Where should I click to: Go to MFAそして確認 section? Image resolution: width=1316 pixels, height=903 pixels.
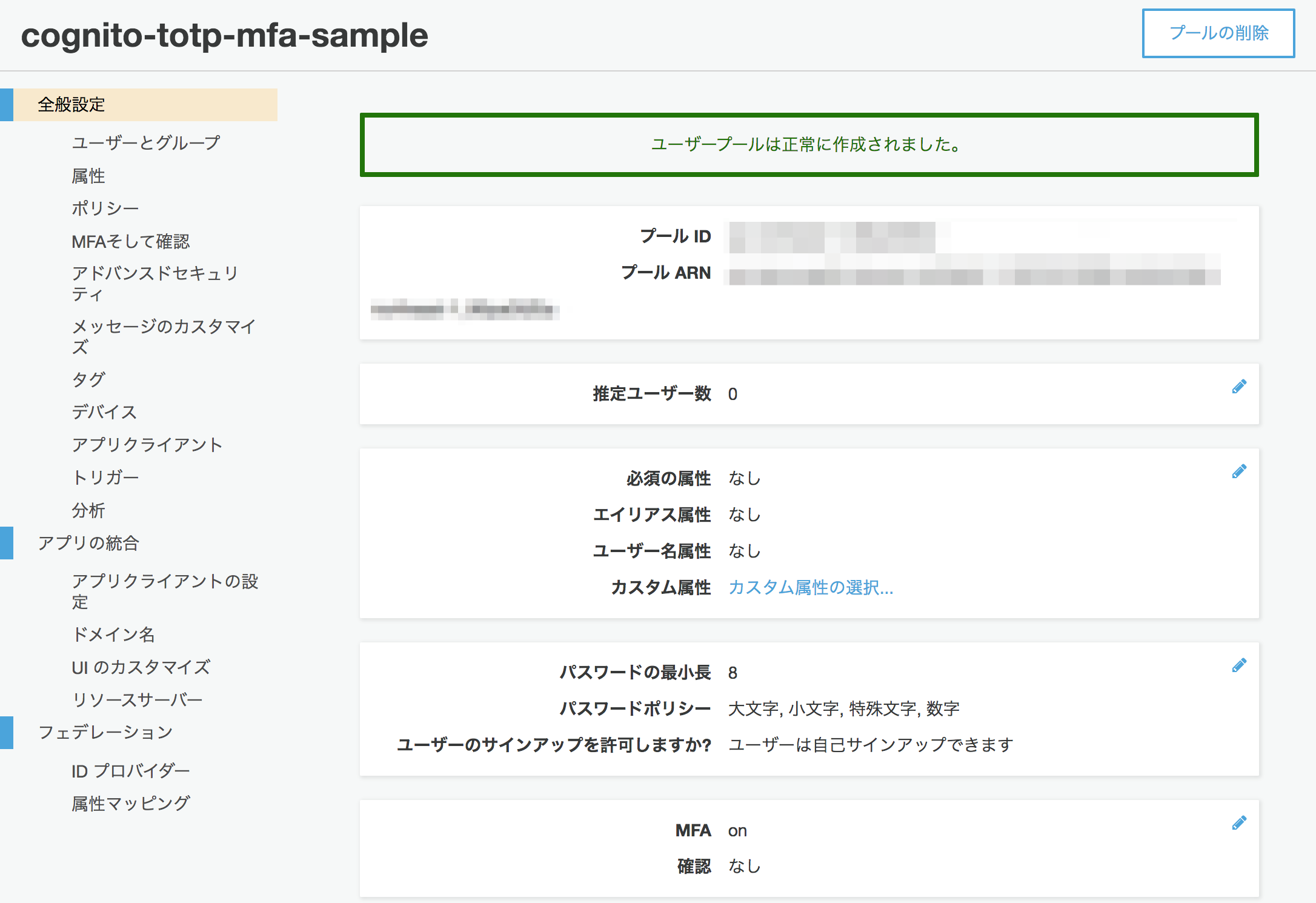click(131, 241)
